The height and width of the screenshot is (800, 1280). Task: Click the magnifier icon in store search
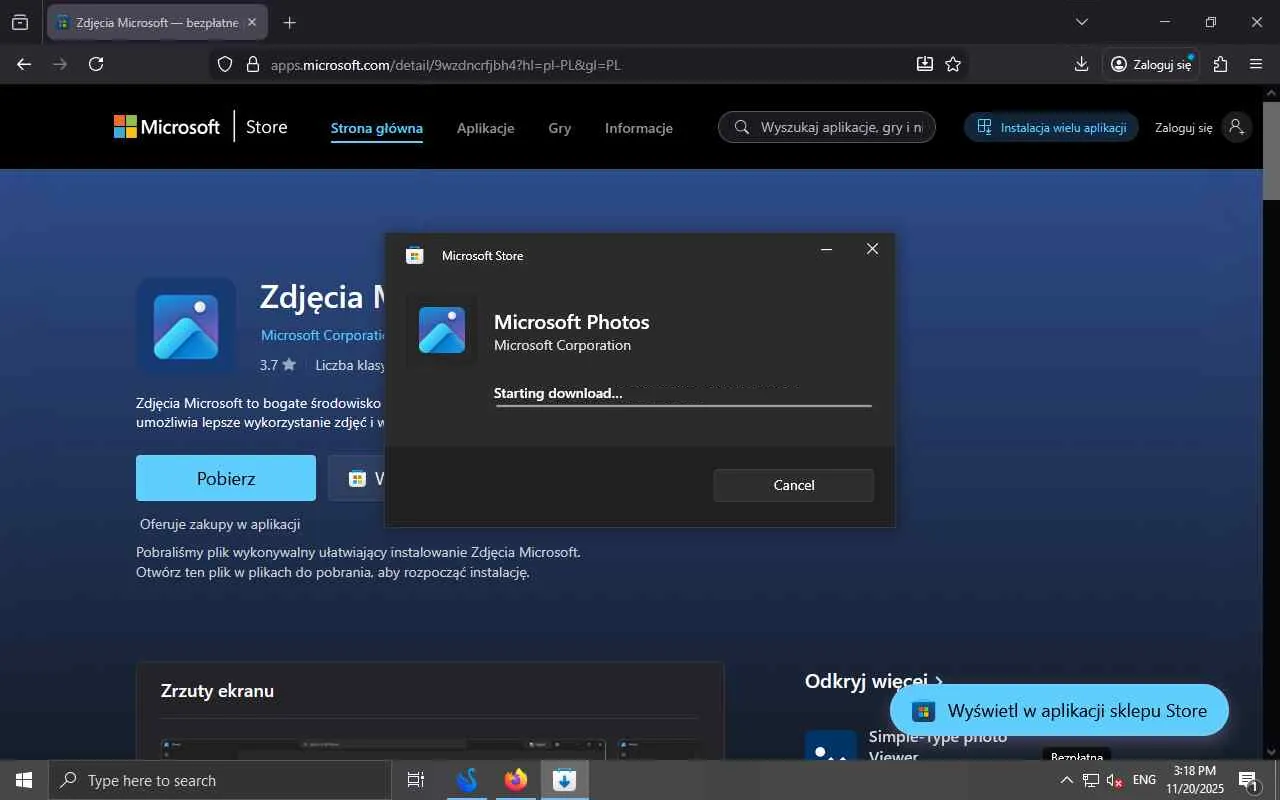click(x=742, y=127)
